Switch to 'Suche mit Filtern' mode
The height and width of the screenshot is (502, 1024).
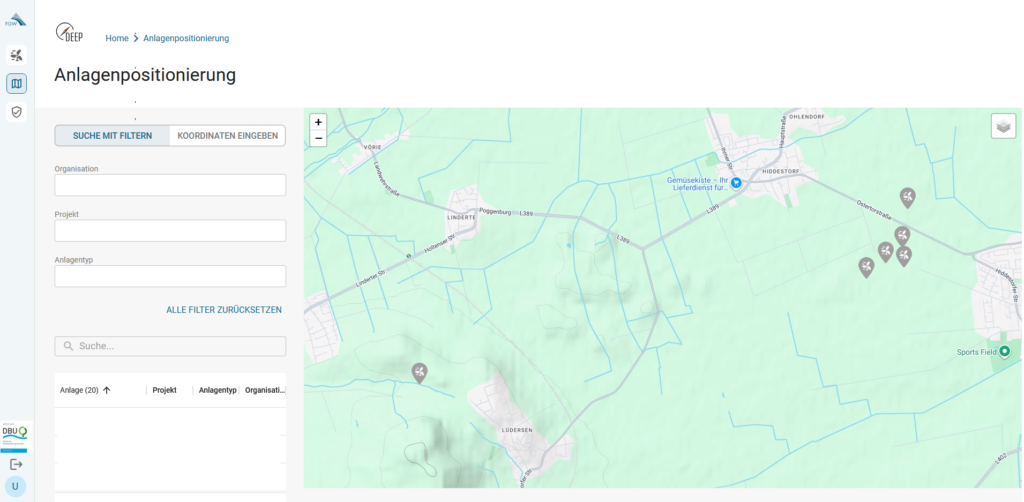point(112,135)
